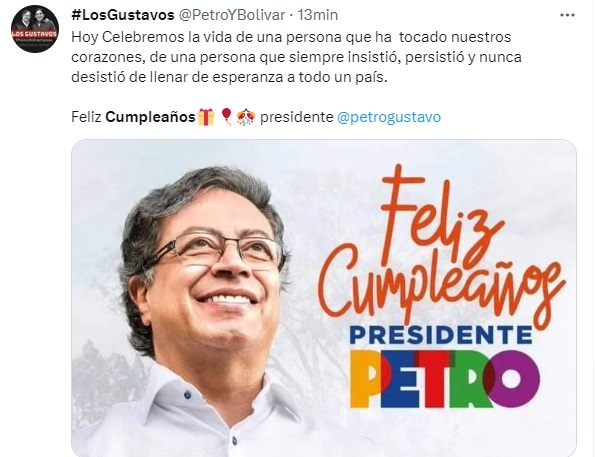Click the multicolor PETRO logo
This screenshot has height=457, width=596.
[x=445, y=379]
